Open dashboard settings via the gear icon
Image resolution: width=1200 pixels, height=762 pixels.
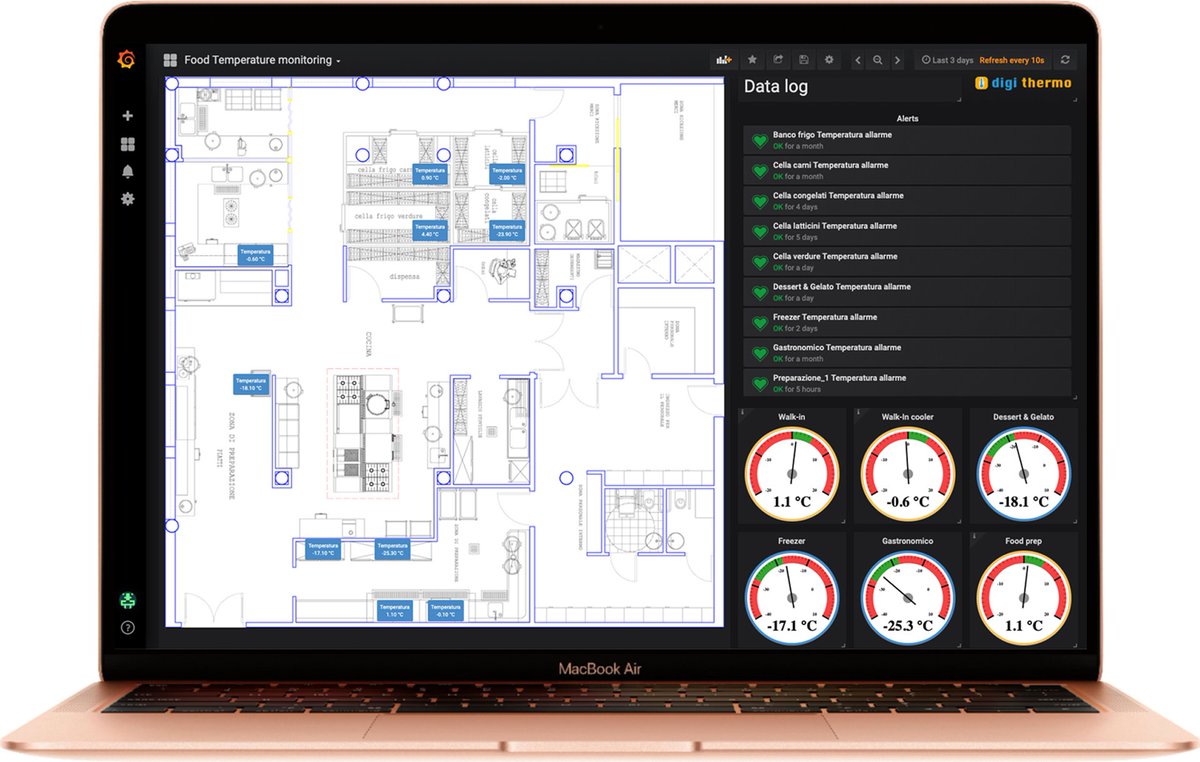click(x=829, y=59)
